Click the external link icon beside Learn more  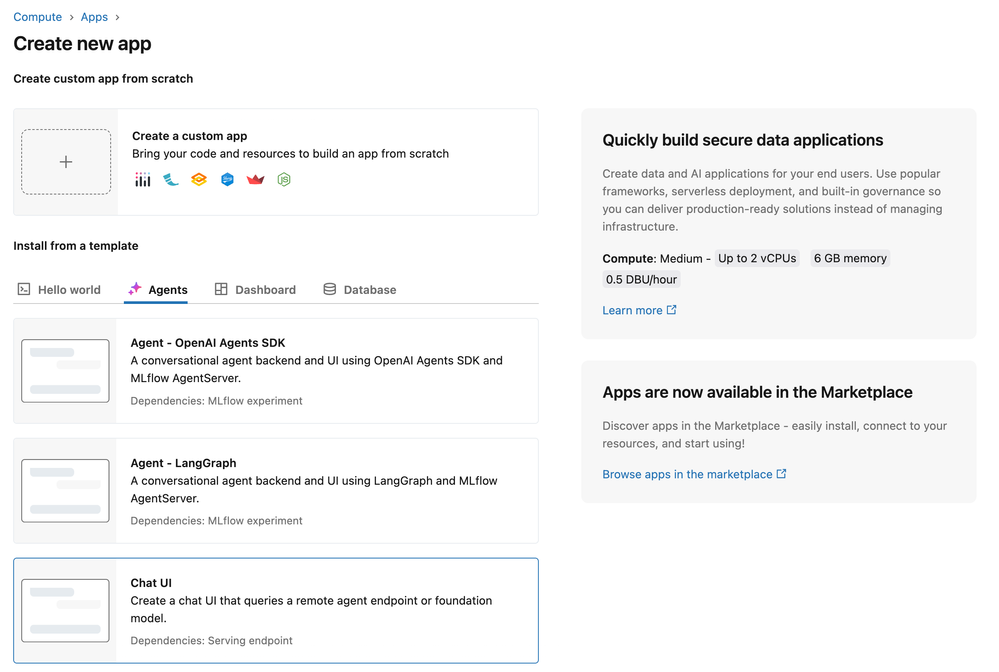[x=672, y=310]
